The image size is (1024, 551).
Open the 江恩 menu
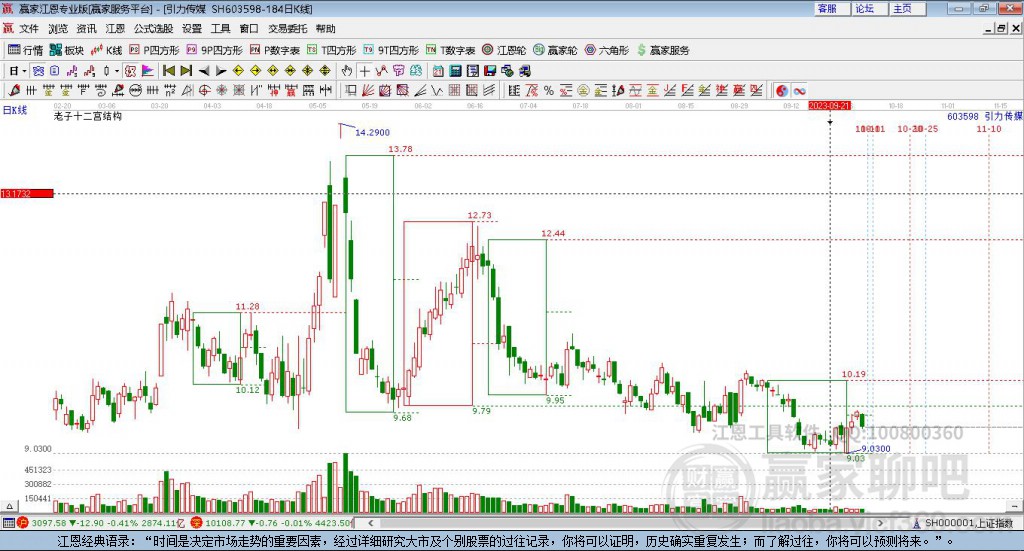tap(115, 29)
